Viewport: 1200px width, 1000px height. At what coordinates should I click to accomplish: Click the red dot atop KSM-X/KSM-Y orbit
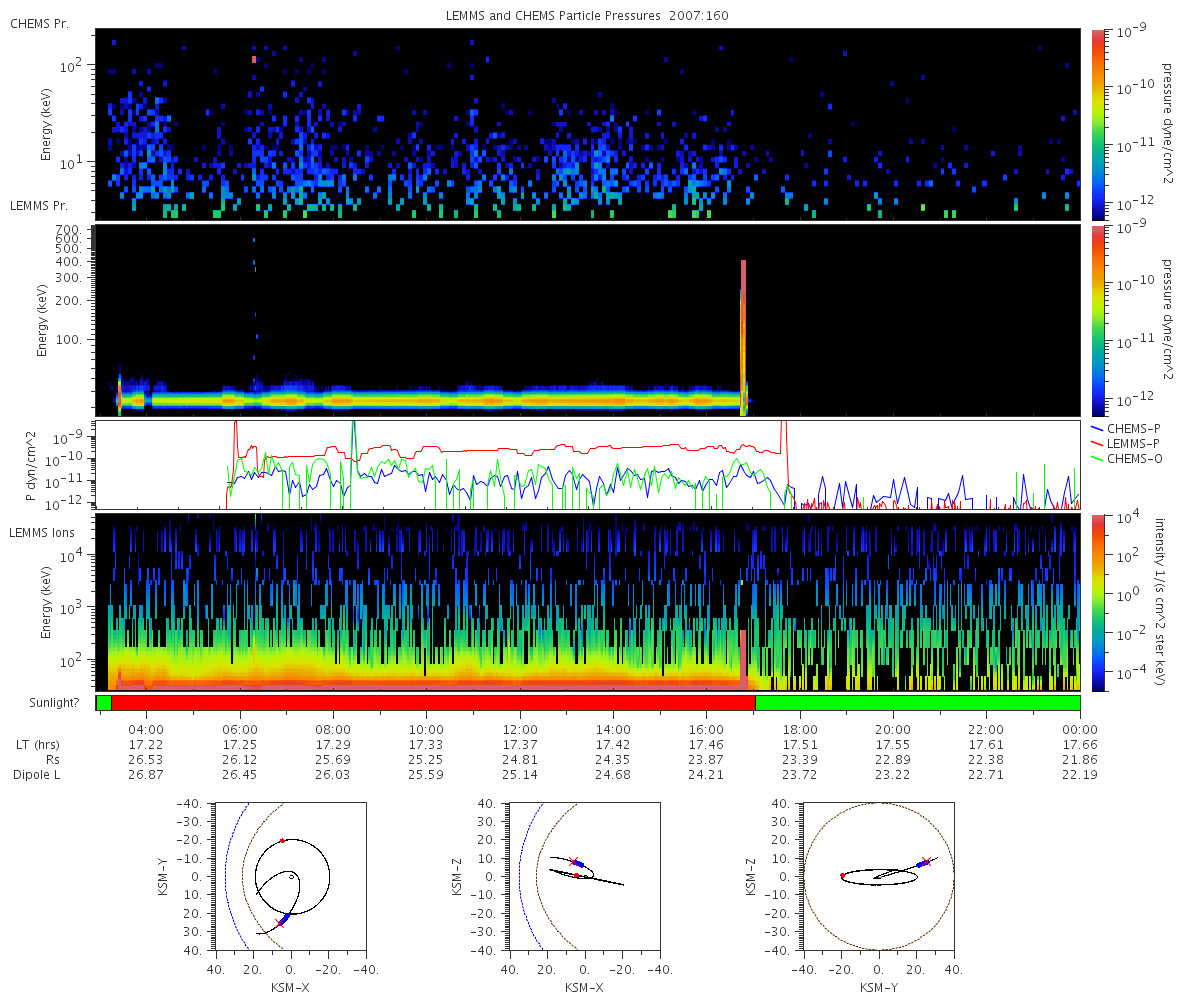[282, 840]
